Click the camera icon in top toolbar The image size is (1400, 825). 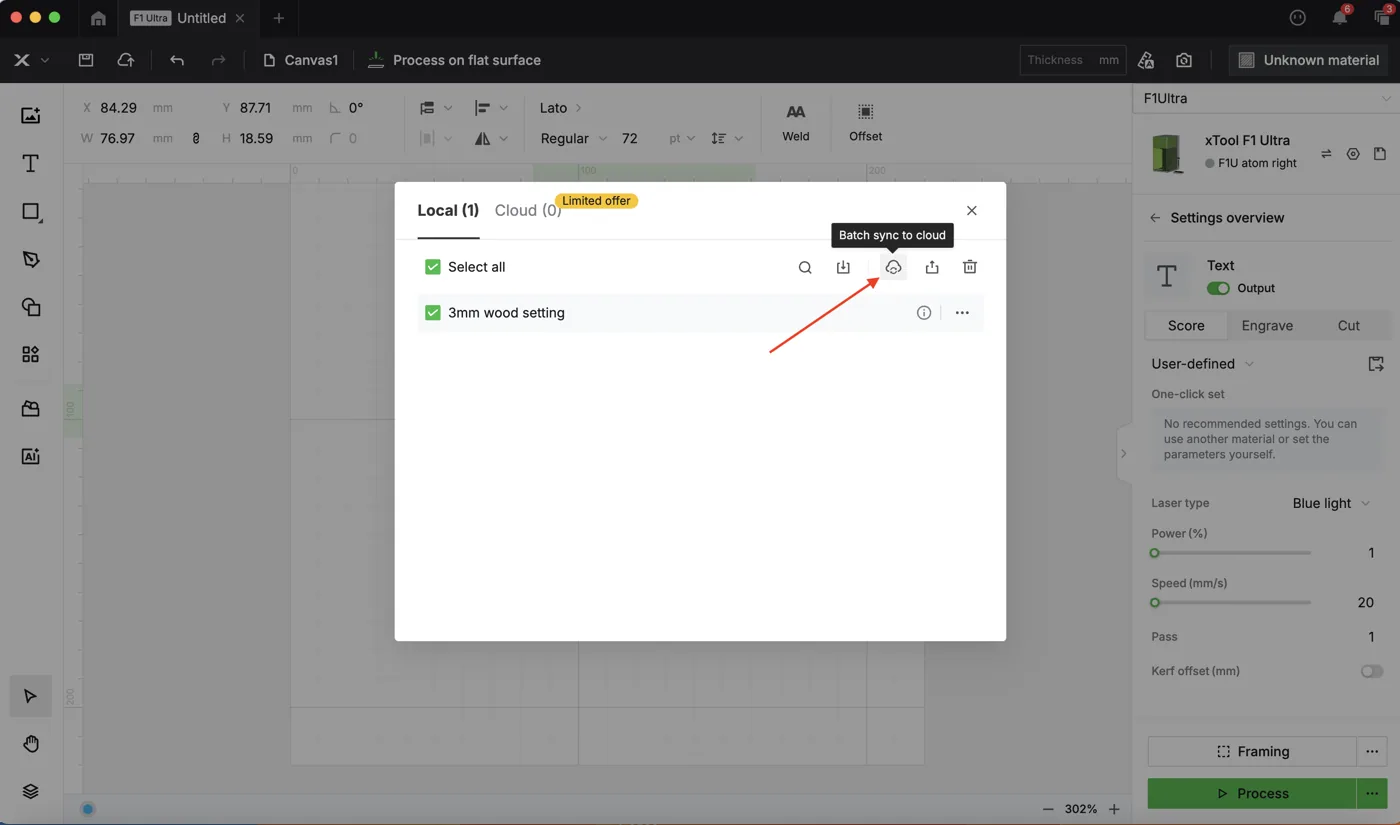pos(1184,60)
